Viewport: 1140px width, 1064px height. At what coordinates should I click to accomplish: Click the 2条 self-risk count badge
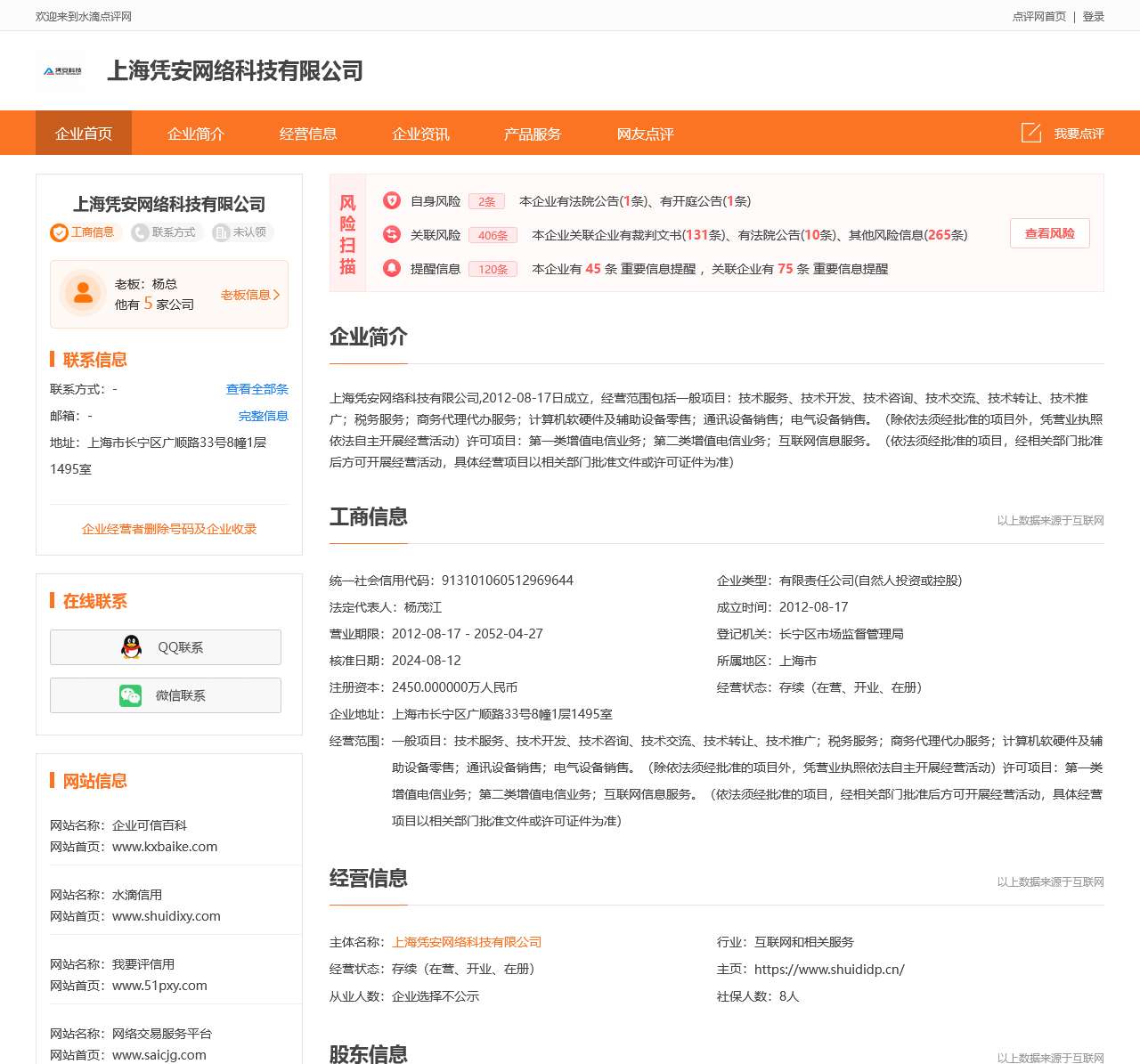point(486,201)
